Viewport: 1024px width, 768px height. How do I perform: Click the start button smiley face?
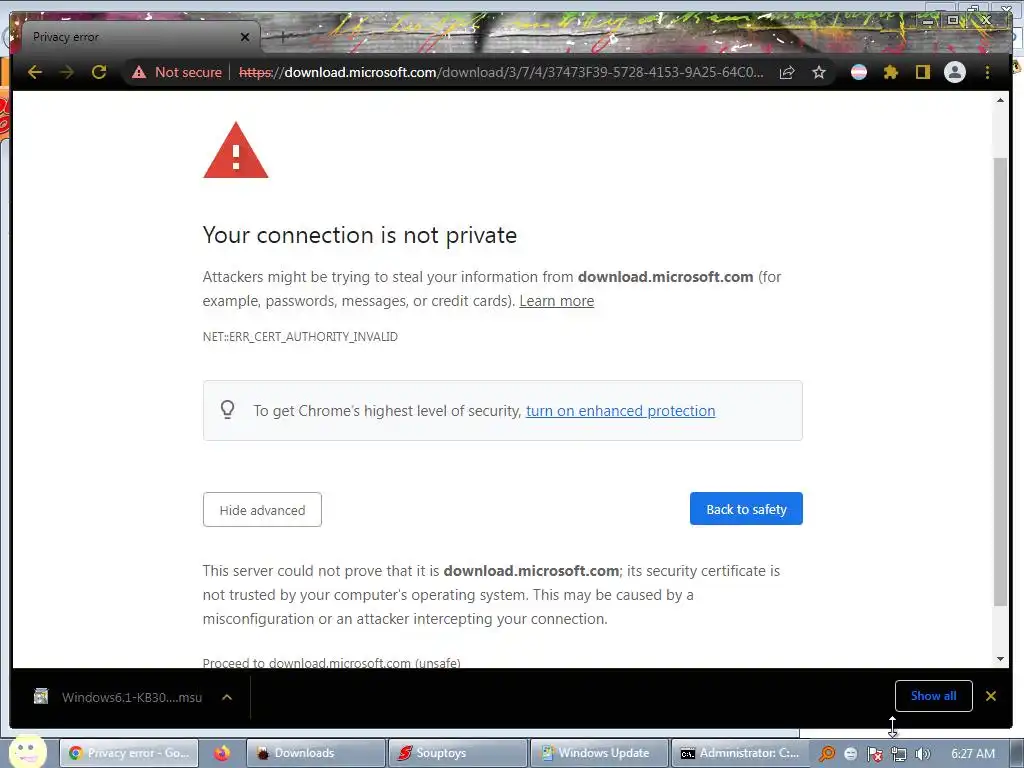click(x=27, y=751)
